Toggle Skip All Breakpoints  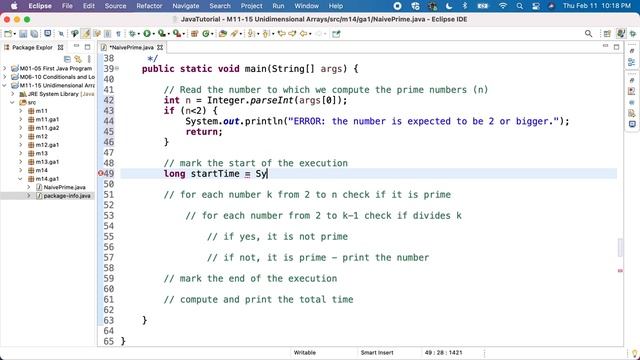tap(61, 34)
